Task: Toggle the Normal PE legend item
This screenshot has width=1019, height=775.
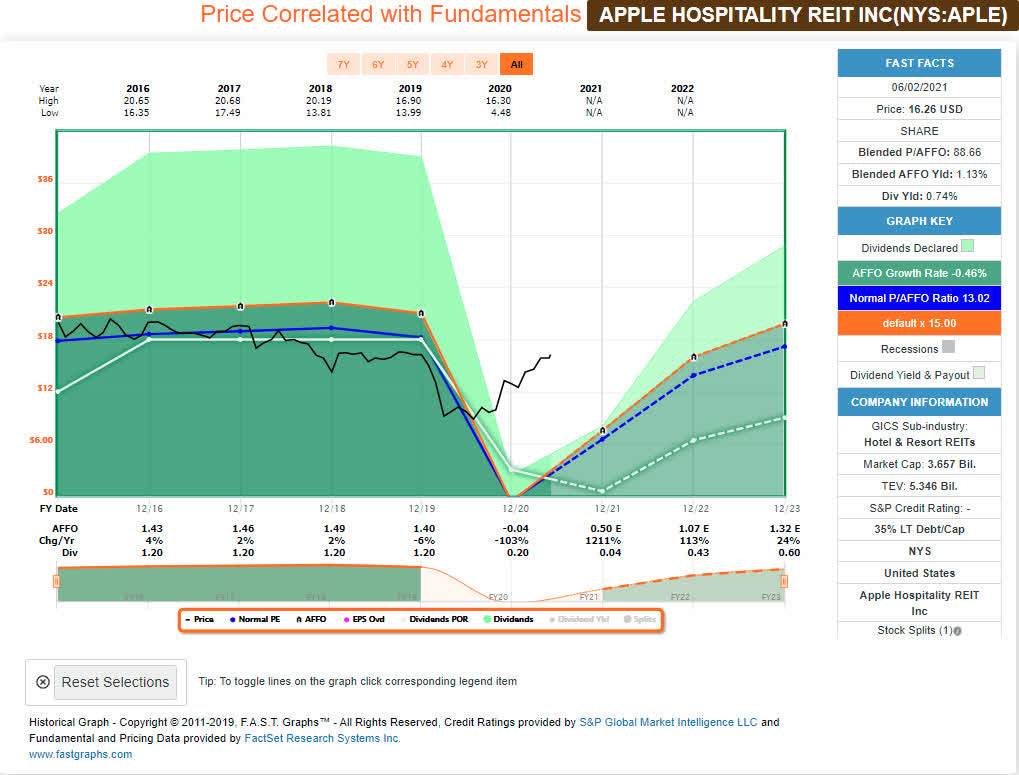Action: point(255,619)
